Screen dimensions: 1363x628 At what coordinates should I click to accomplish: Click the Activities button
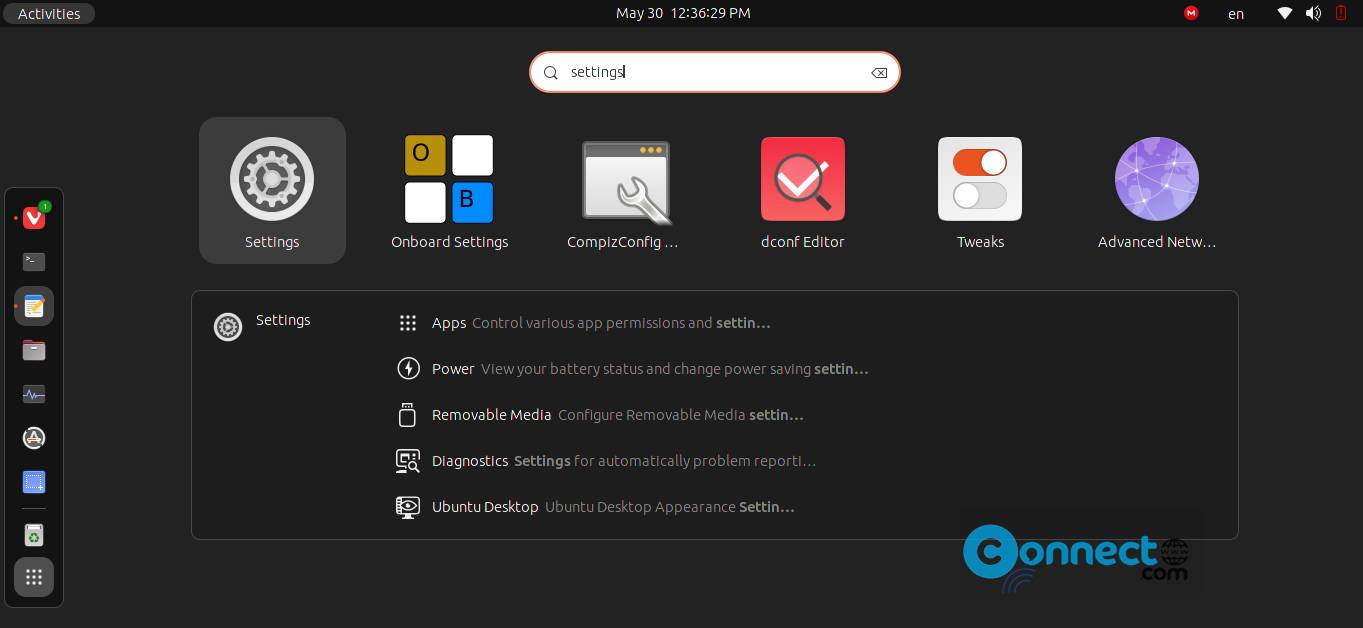pyautogui.click(x=49, y=13)
